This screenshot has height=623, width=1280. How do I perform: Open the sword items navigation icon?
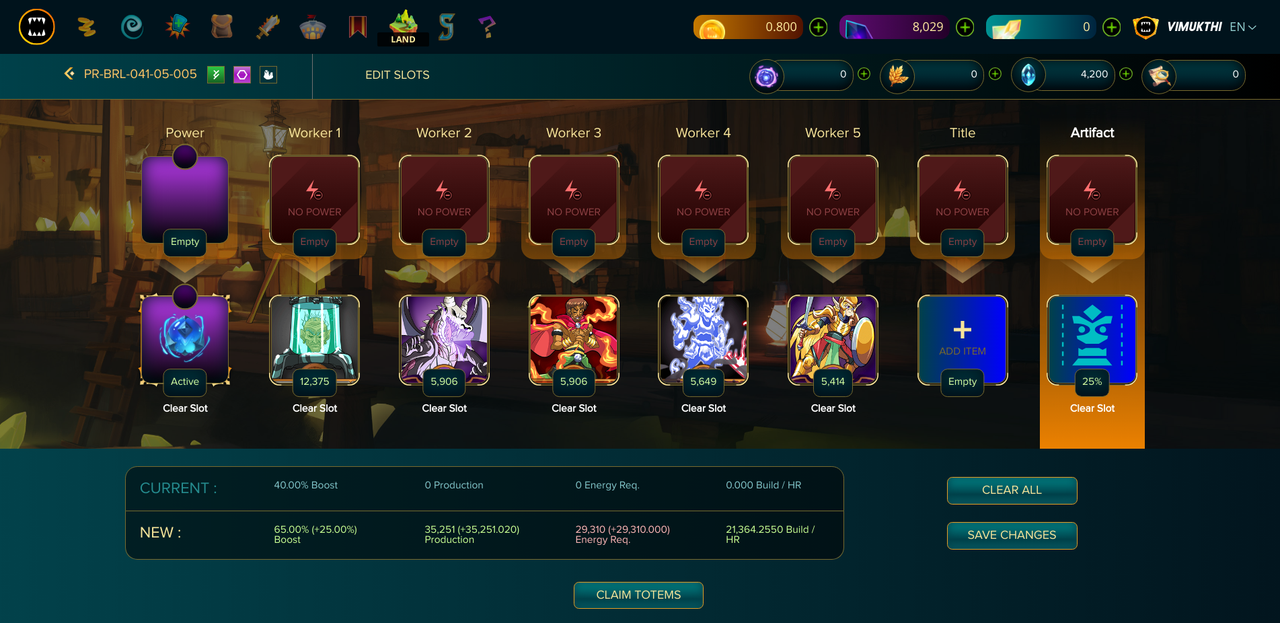(x=268, y=27)
